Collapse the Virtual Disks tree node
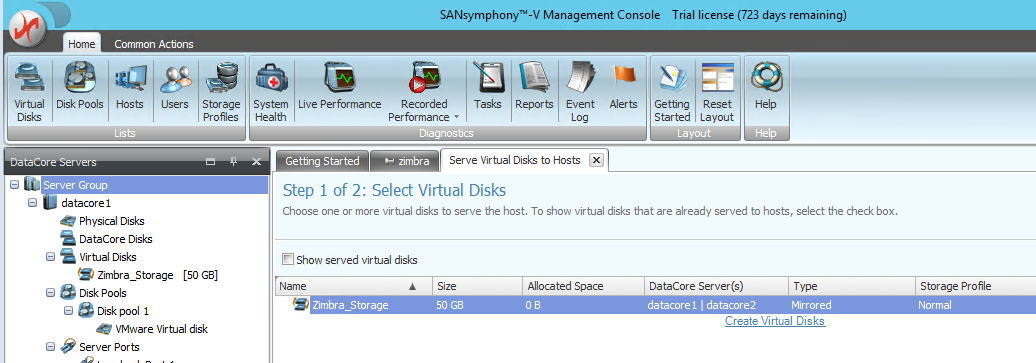This screenshot has height=363, width=1036. point(50,257)
